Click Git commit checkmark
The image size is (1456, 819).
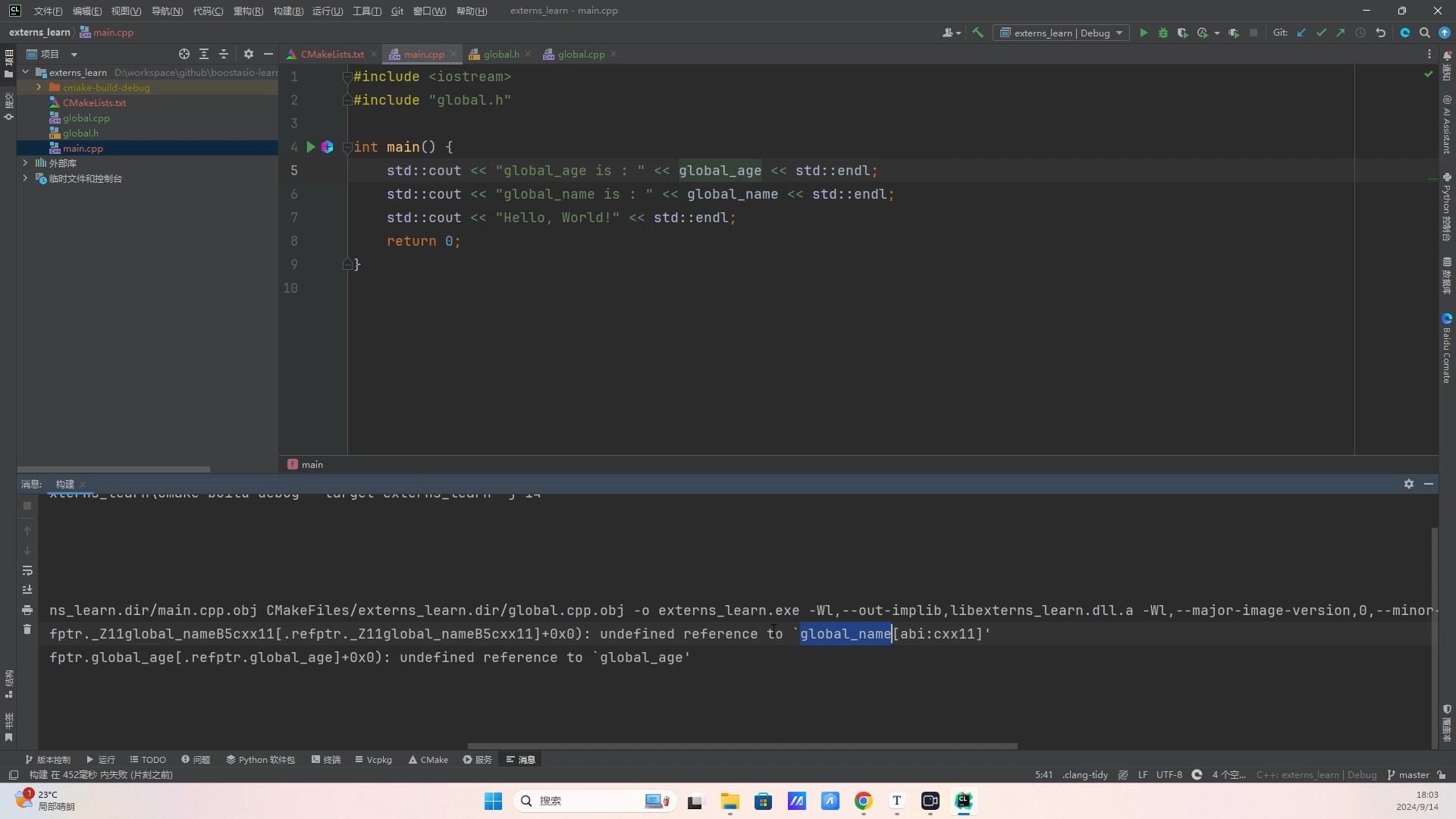click(1321, 33)
